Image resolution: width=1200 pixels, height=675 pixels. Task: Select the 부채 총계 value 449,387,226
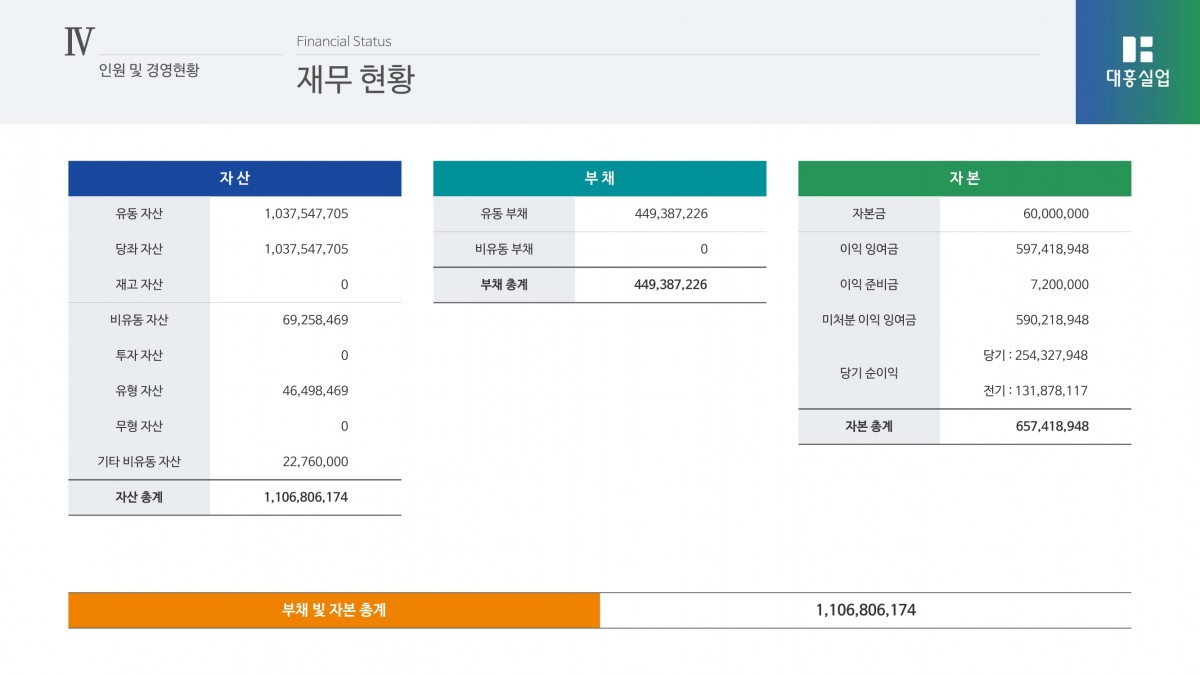coord(670,285)
